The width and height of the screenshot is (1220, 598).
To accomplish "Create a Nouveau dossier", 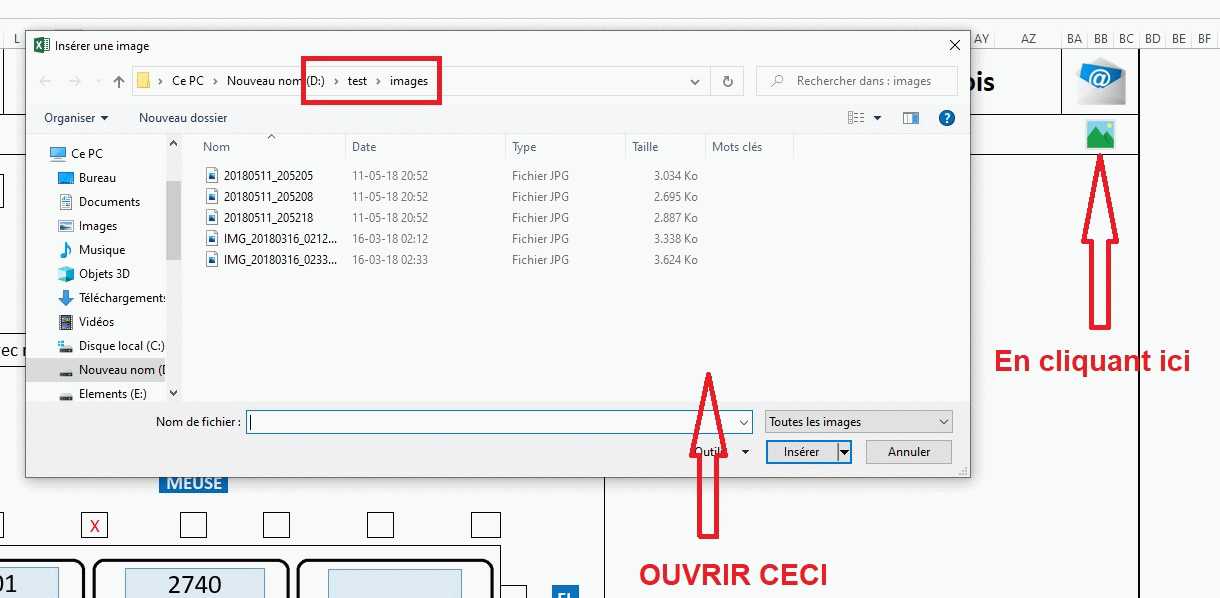I will (183, 118).
